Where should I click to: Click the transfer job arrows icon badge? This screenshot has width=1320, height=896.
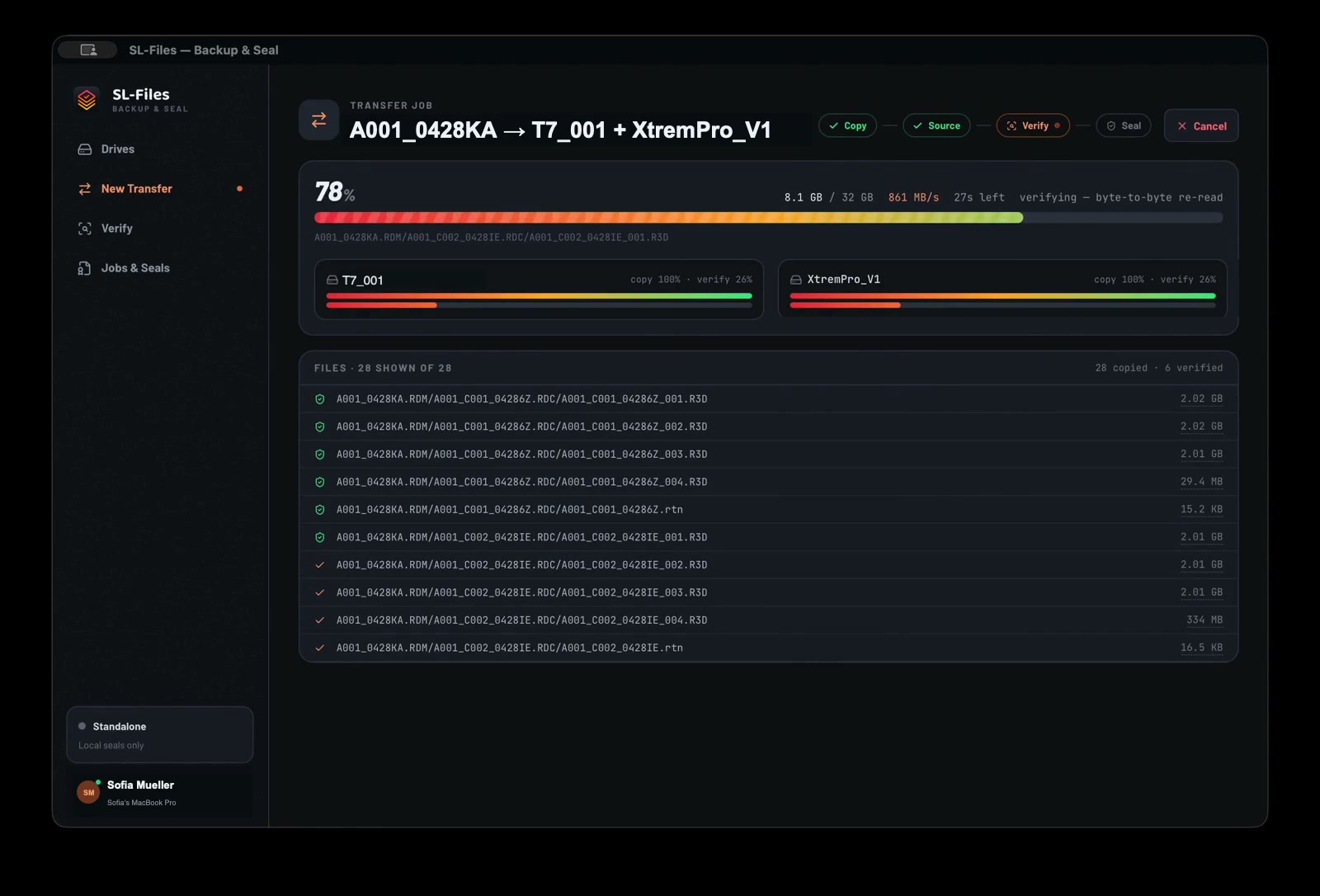tap(318, 120)
